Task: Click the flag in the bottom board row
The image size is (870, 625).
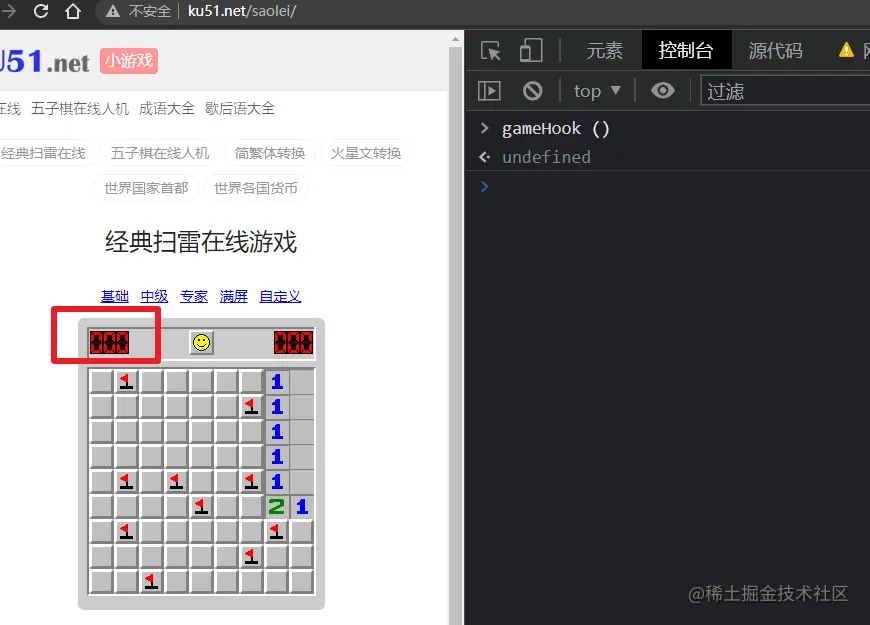Action: click(x=151, y=581)
